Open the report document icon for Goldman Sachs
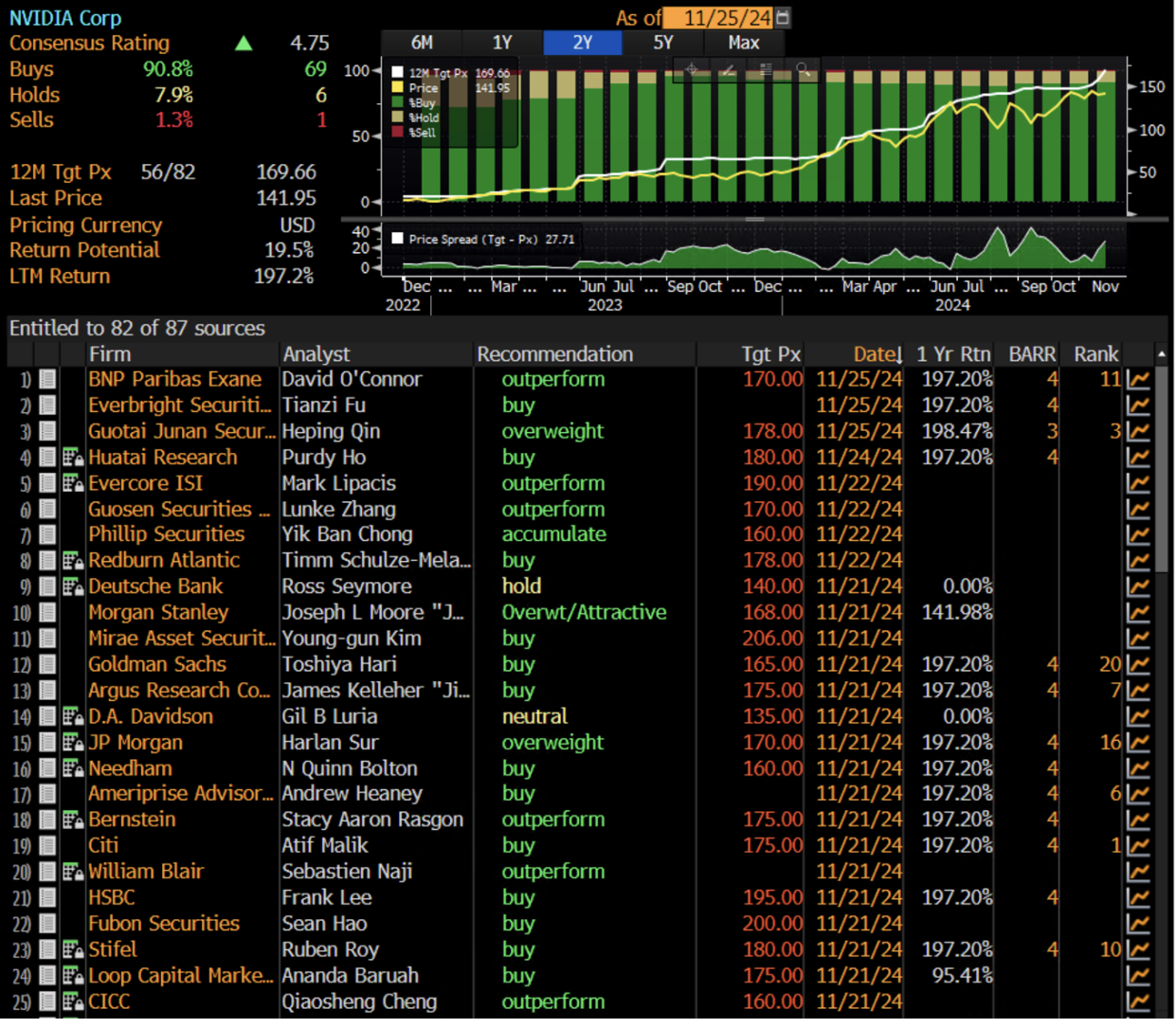 click(47, 665)
